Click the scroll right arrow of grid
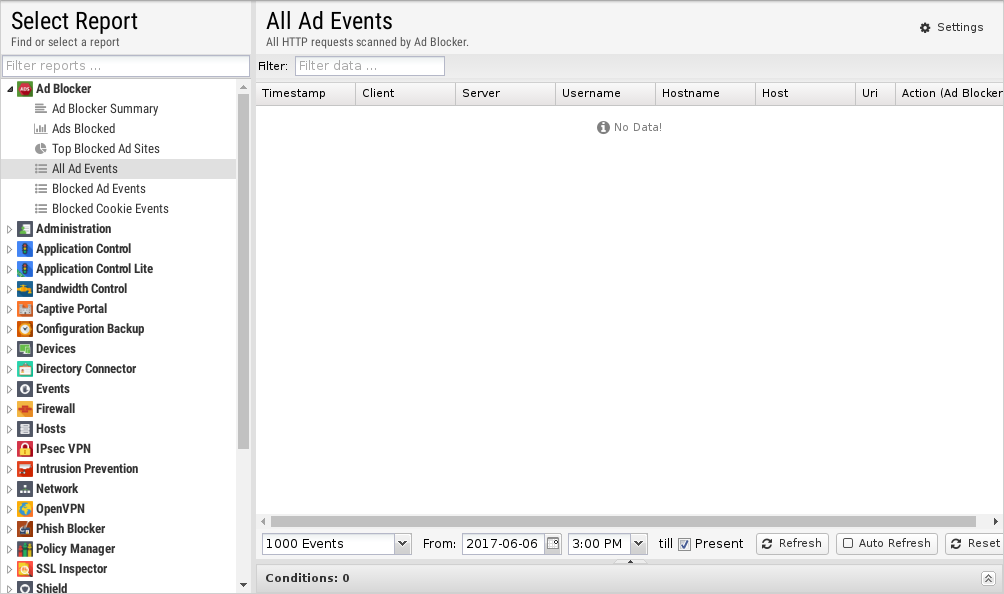Image resolution: width=1004 pixels, height=594 pixels. [x=996, y=522]
